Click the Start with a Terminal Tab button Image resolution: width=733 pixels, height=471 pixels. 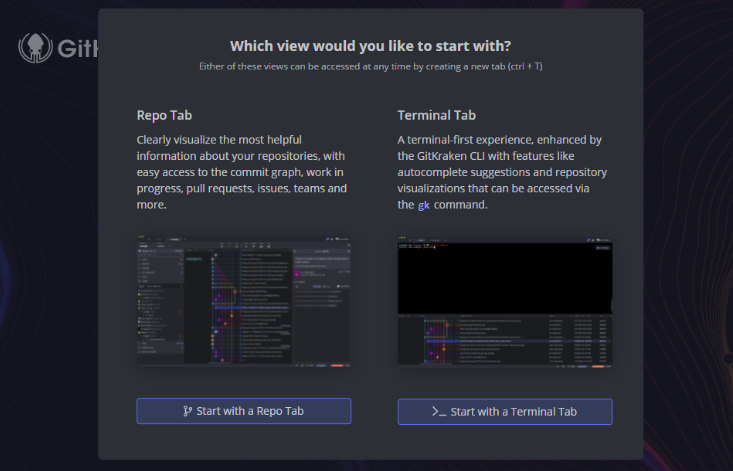[x=505, y=412]
